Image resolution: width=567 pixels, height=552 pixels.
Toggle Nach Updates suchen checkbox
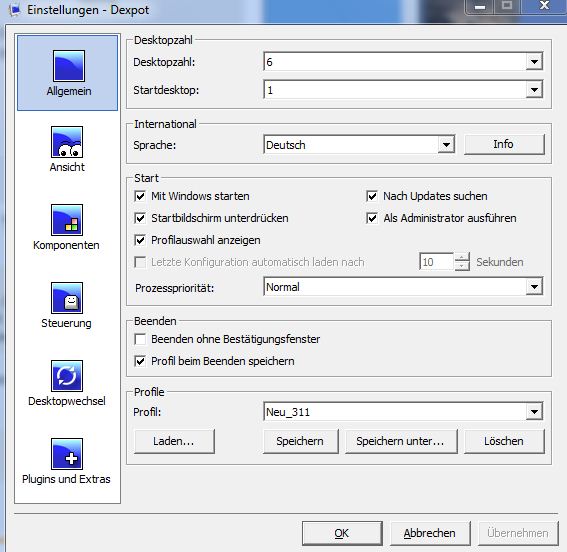(372, 196)
